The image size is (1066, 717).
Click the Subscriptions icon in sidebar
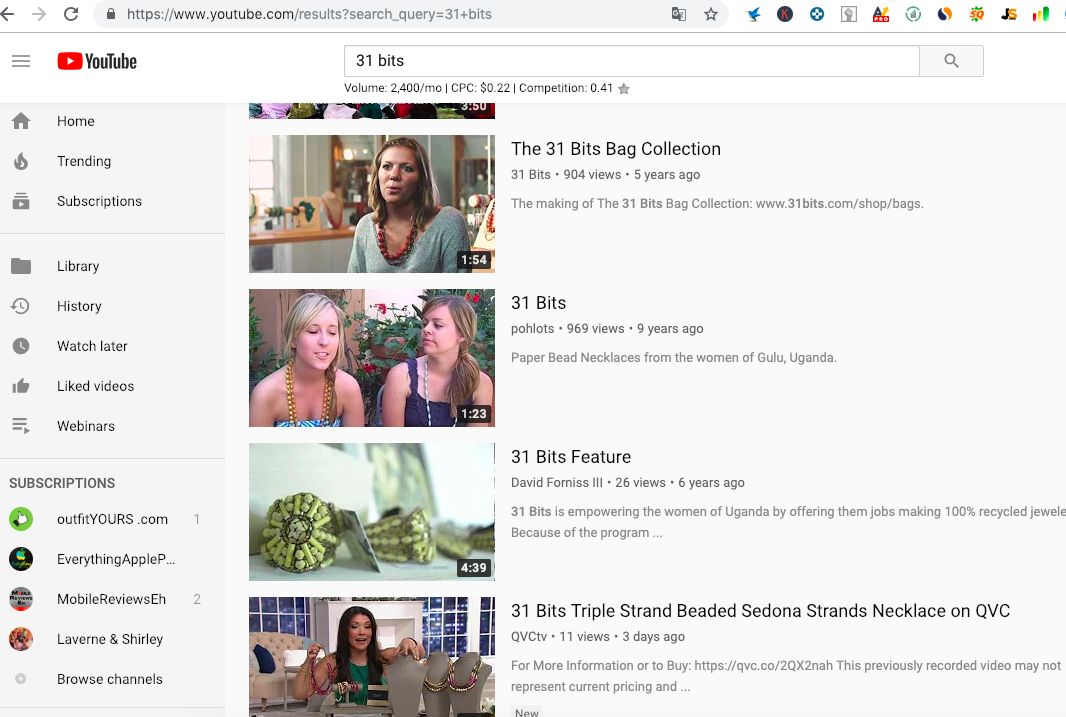[21, 201]
